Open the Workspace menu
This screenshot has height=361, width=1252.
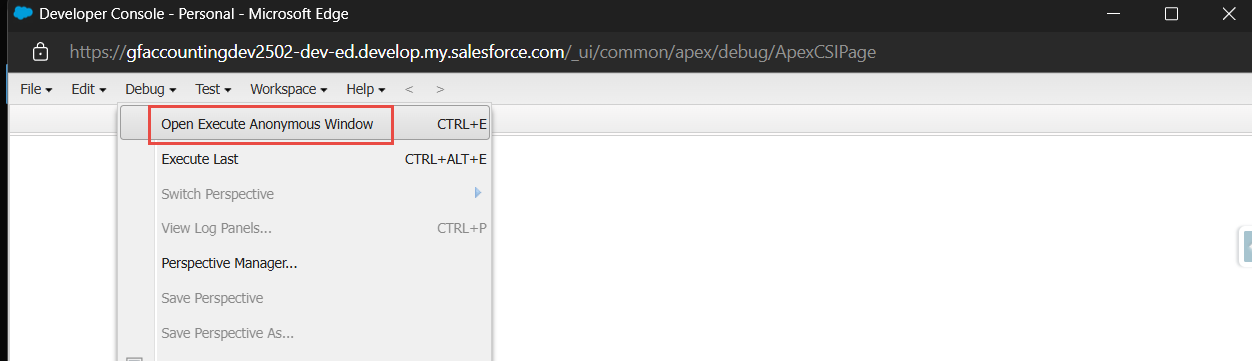coord(289,89)
